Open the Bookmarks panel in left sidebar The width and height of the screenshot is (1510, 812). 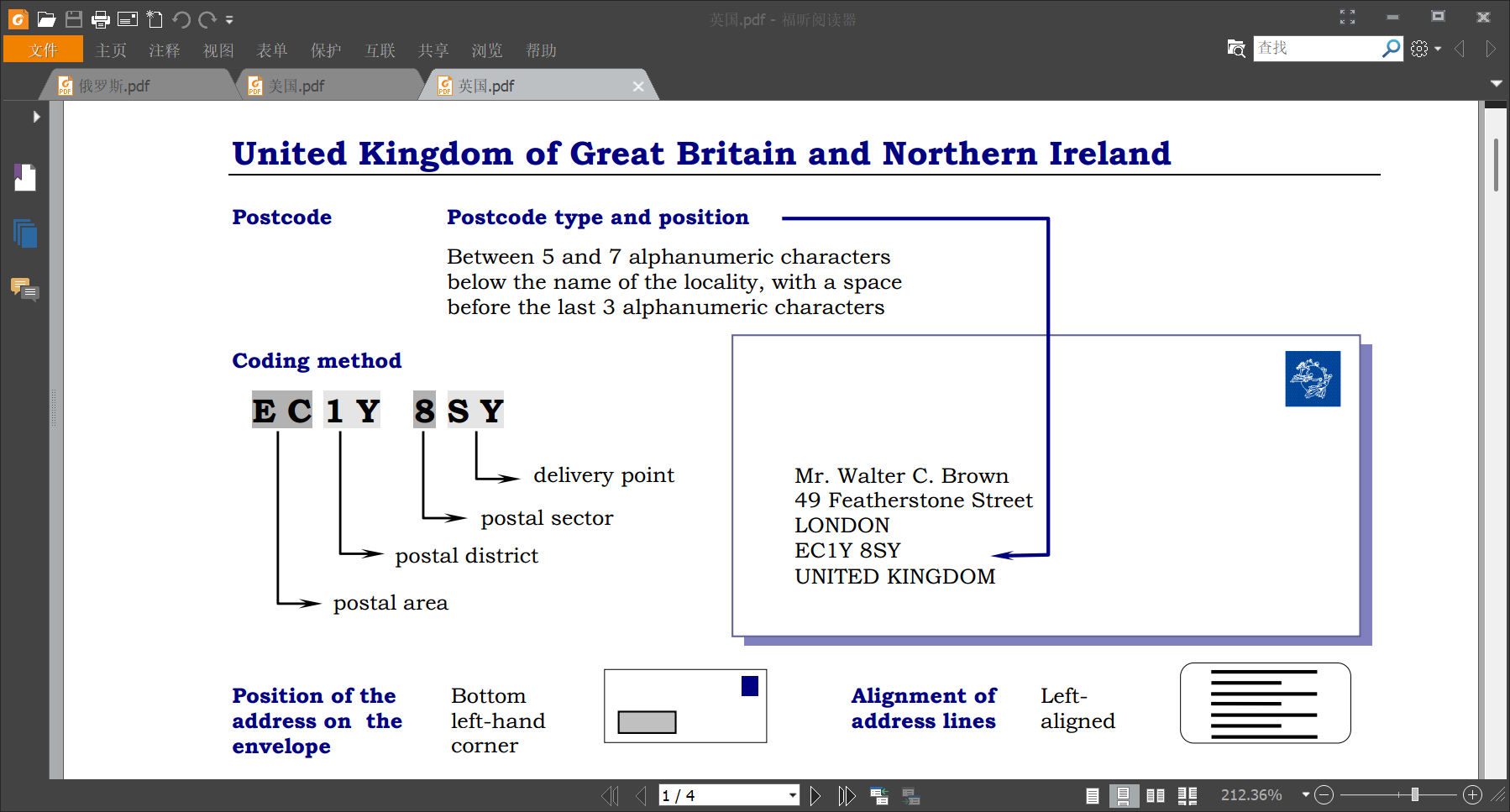coord(25,177)
